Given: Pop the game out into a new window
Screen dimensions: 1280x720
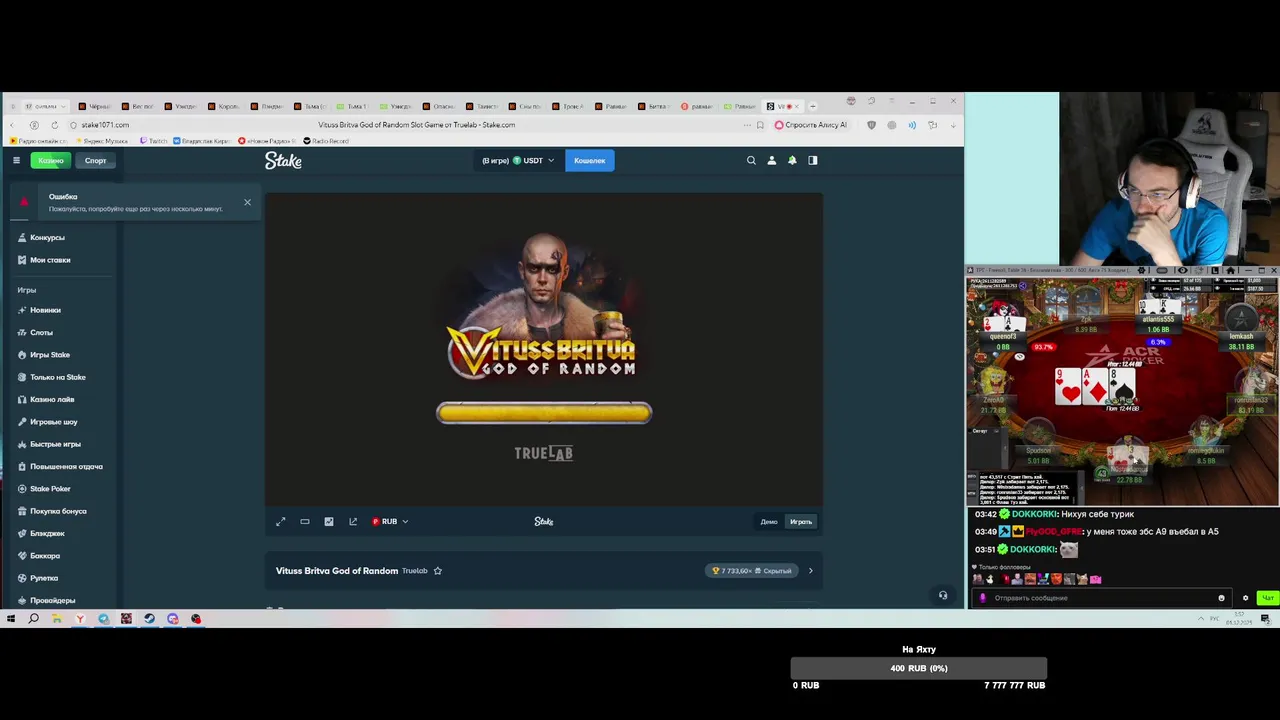Looking at the screenshot, I should [x=353, y=521].
